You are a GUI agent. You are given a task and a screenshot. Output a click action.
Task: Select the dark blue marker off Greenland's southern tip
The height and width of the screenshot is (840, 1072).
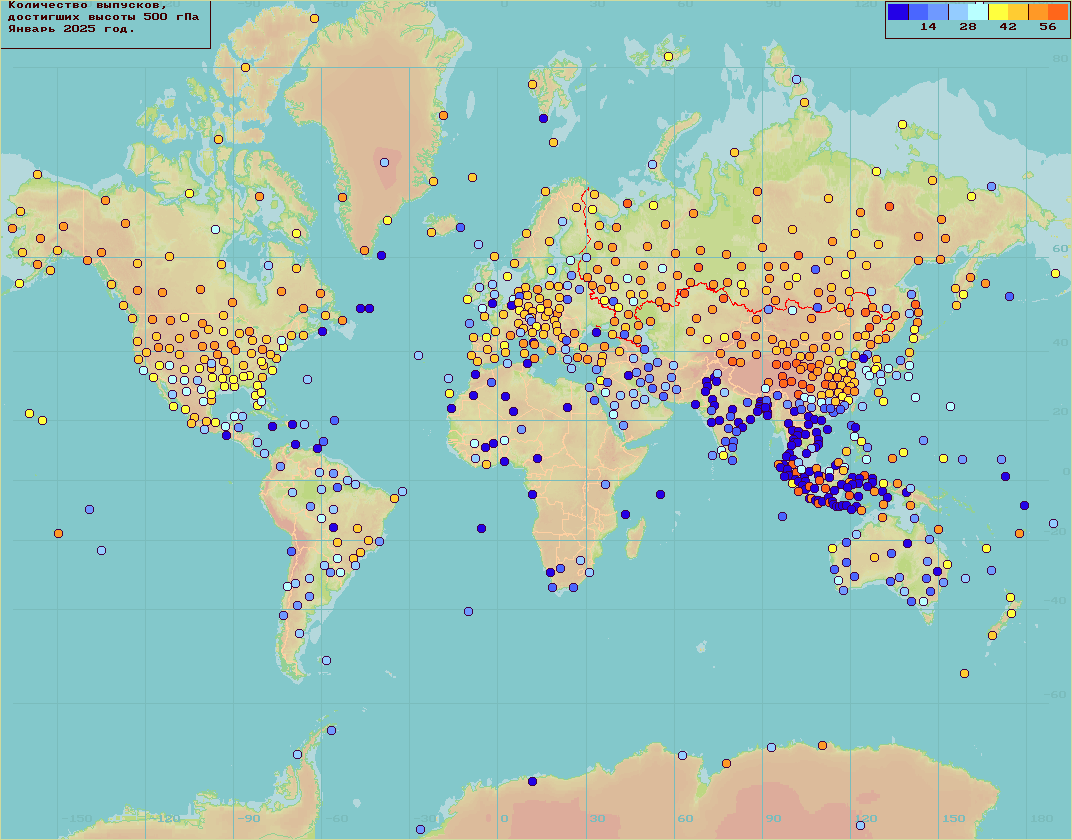[381, 255]
